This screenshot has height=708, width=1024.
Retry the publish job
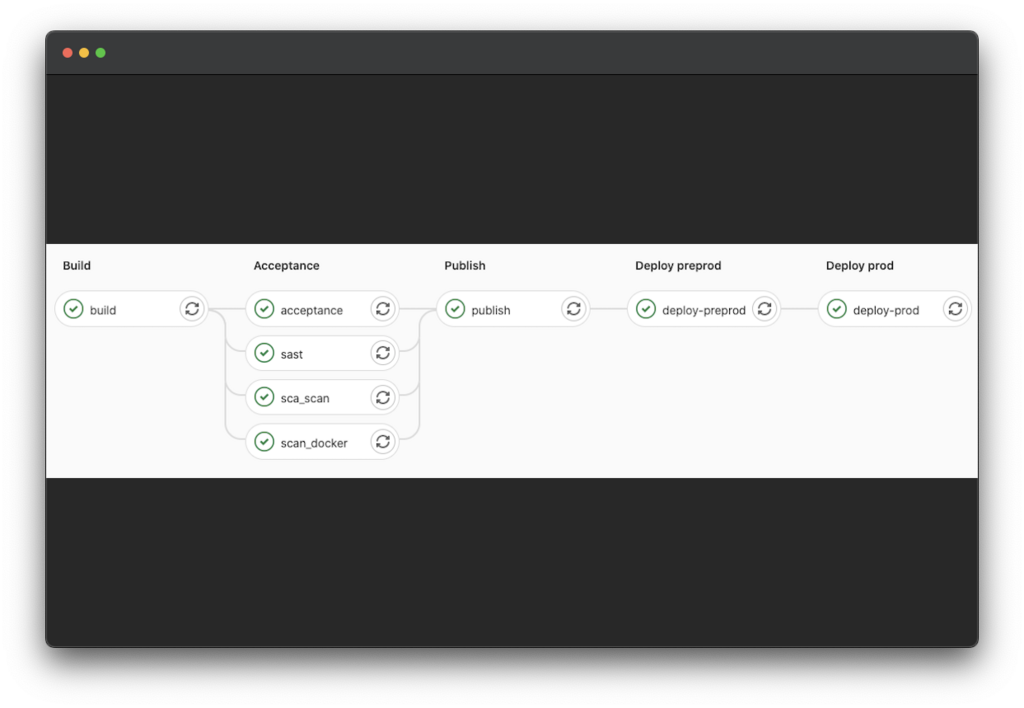tap(573, 309)
